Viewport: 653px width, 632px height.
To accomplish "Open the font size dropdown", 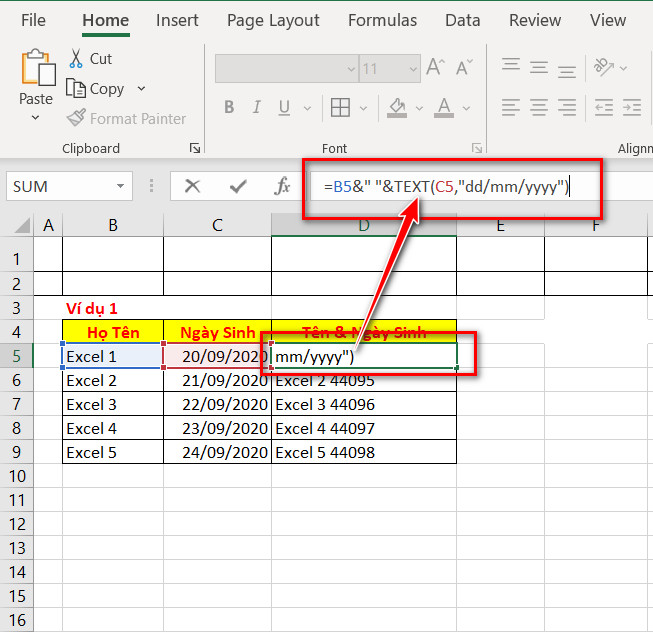I will pyautogui.click(x=413, y=69).
